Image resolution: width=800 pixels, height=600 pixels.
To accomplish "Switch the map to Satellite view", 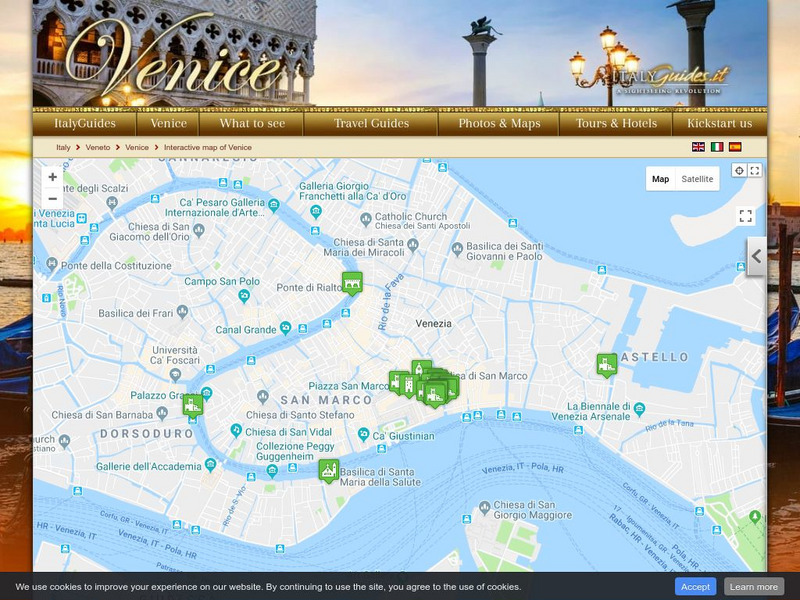I will coord(697,178).
